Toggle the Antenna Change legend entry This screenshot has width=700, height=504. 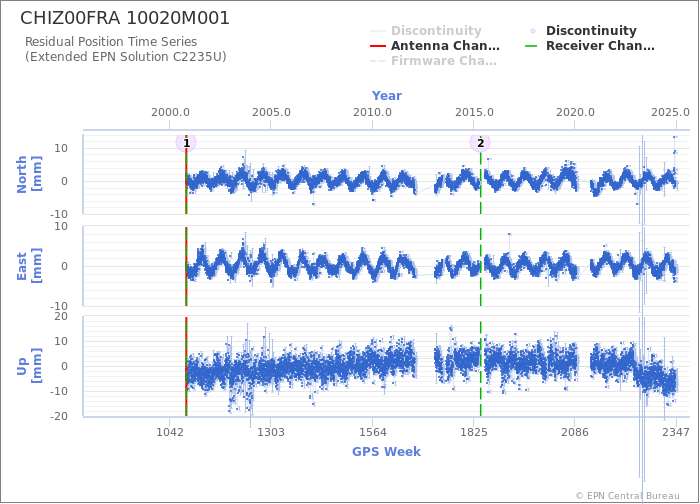click(435, 46)
